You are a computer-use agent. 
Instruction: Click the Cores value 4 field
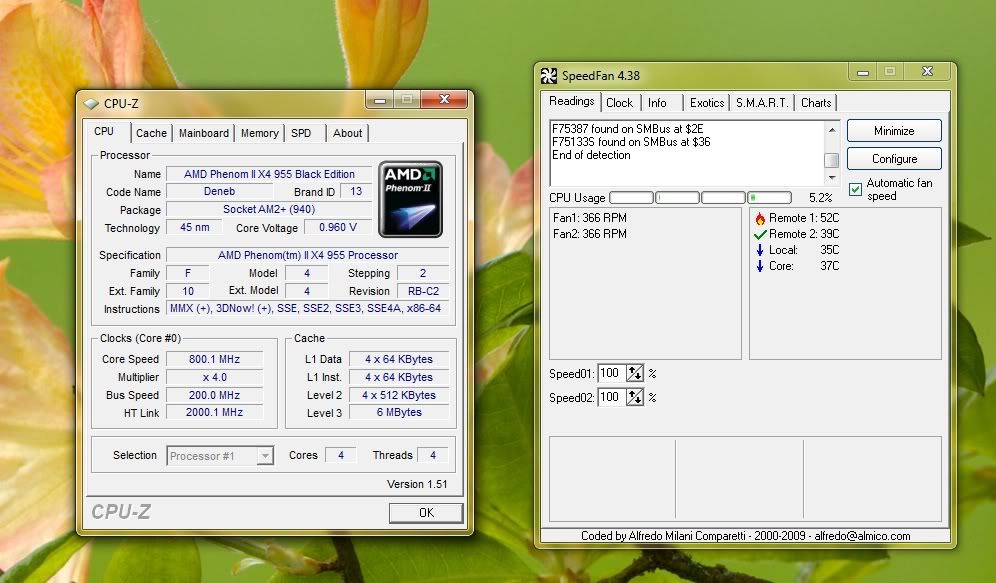[x=340, y=455]
